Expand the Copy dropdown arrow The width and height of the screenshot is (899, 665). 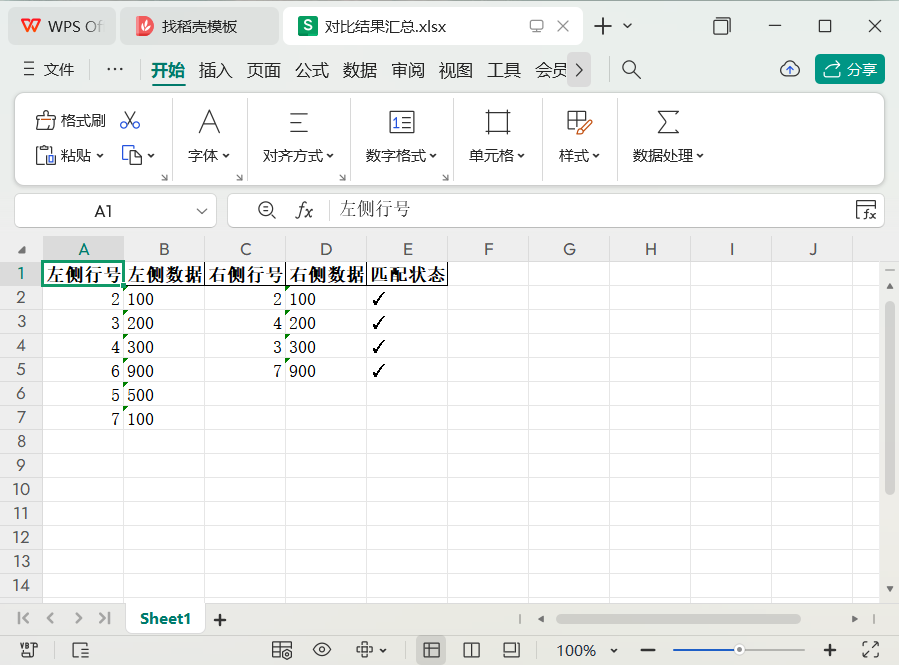151,155
